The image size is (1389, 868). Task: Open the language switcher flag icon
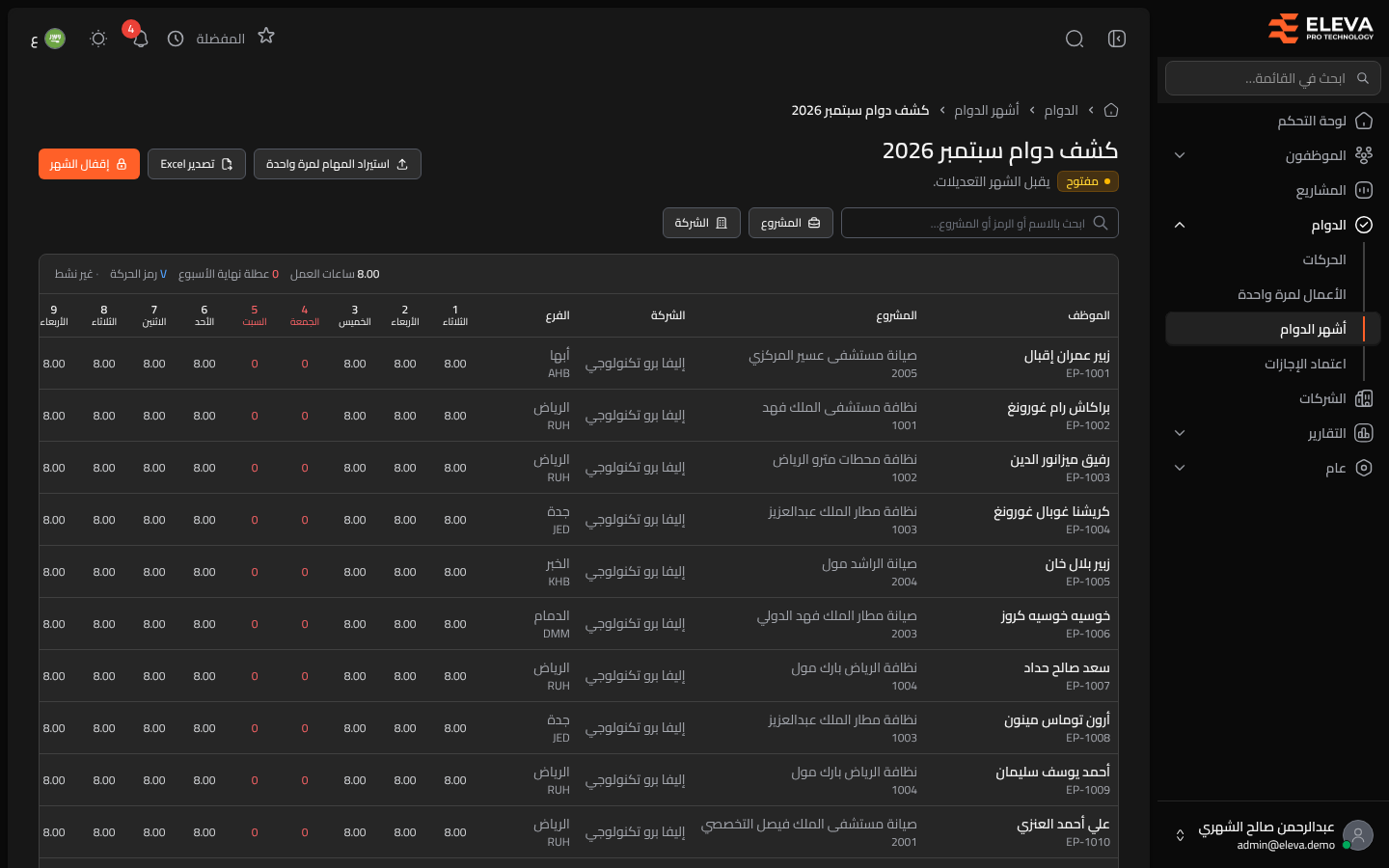[55, 39]
